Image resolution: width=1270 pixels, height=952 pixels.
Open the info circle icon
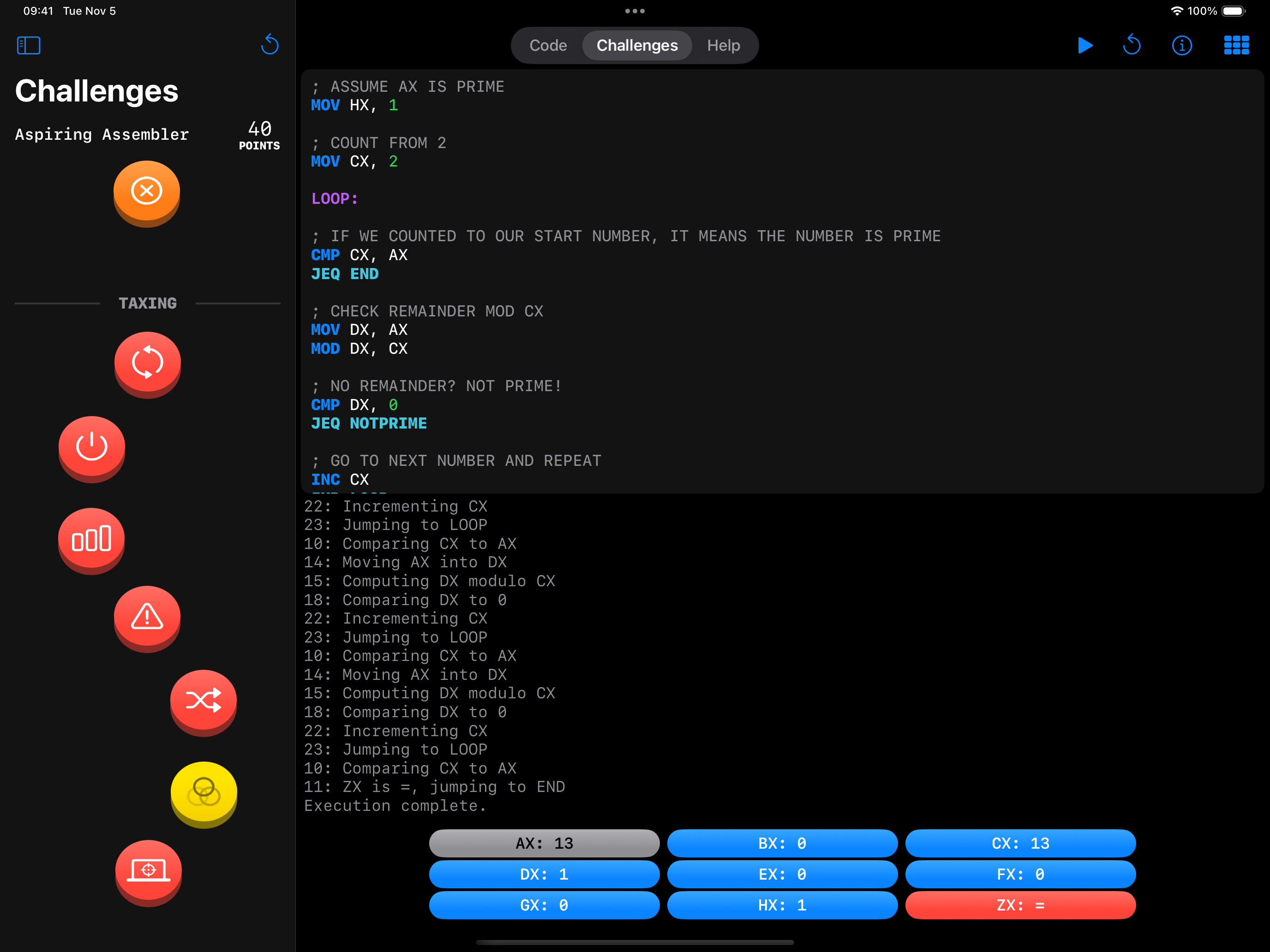[x=1181, y=45]
